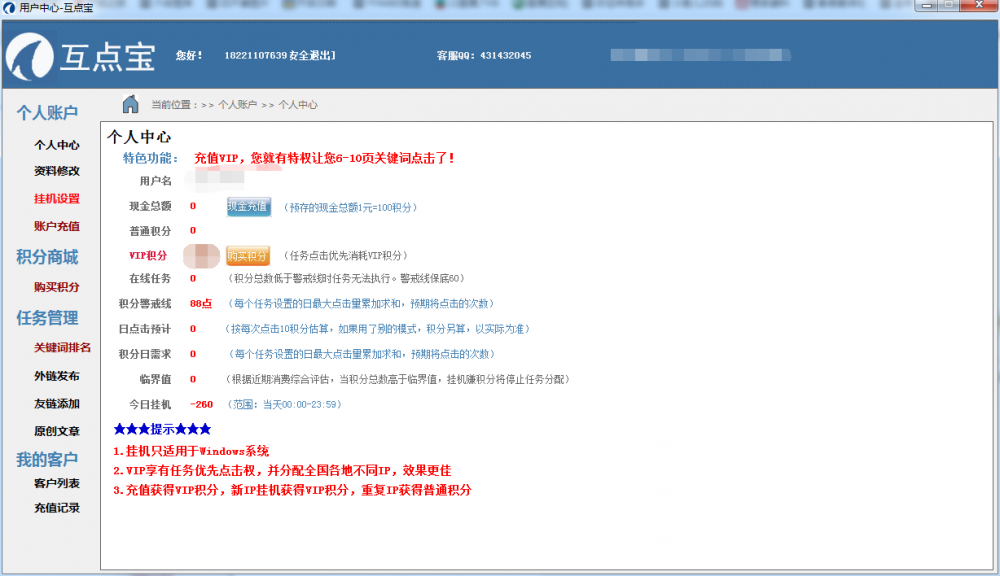The height and width of the screenshot is (576, 1000).
Task: Click the app icon in title bar
Action: [x=9, y=8]
